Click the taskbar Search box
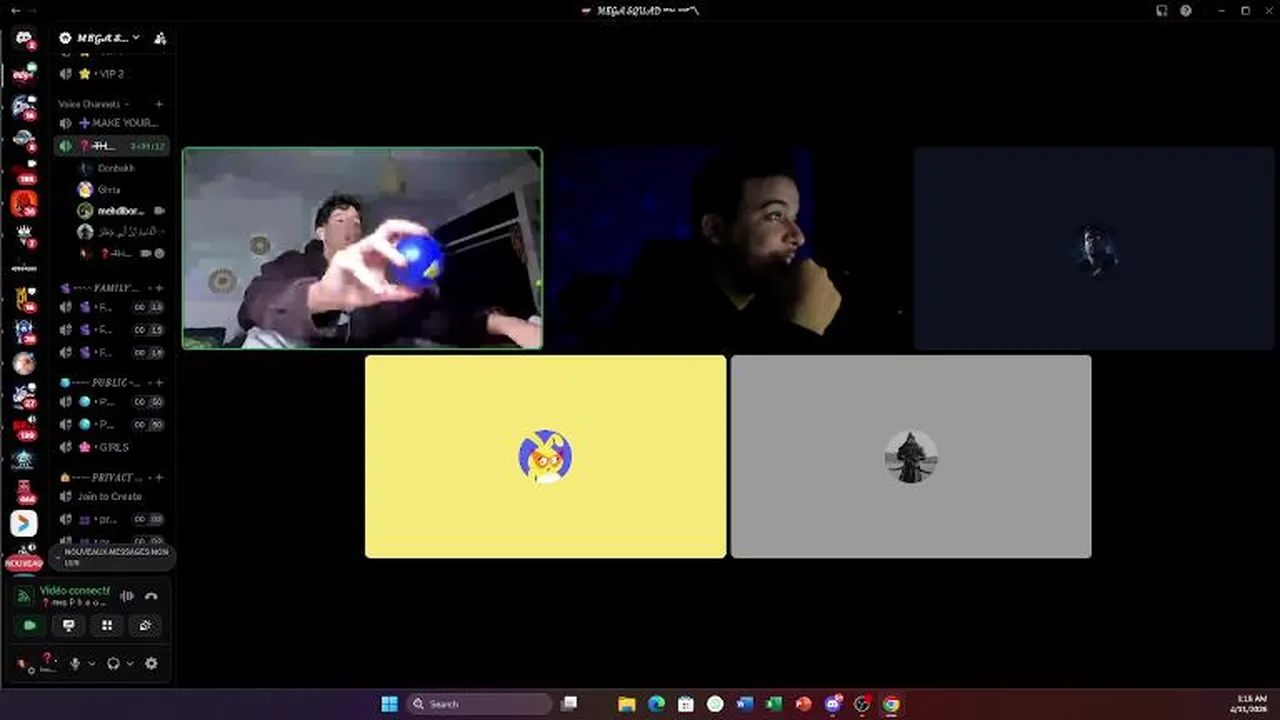This screenshot has height=720, width=1280. point(479,704)
